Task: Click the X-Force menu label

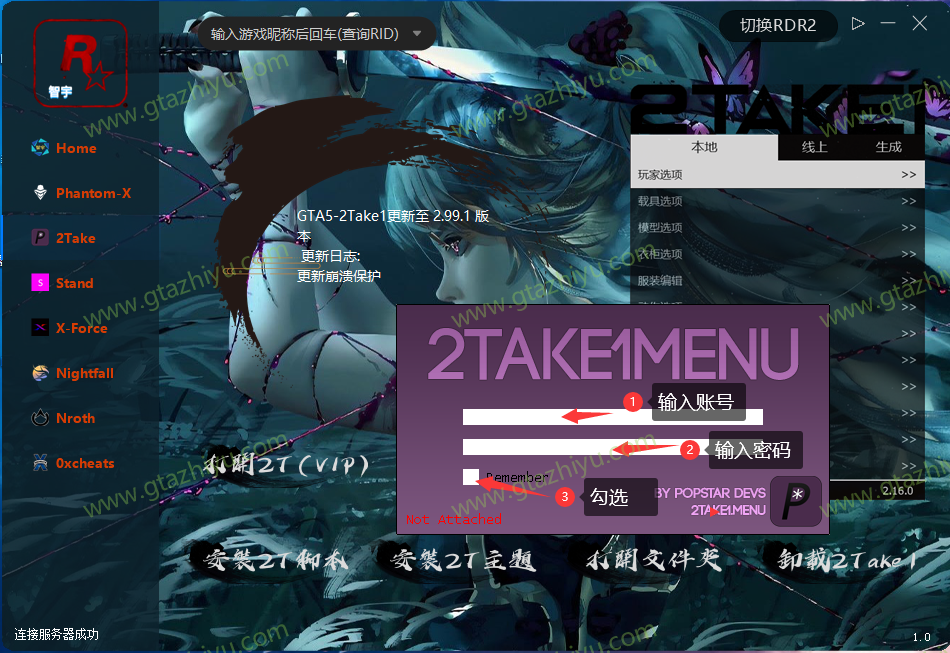Action: [x=82, y=328]
